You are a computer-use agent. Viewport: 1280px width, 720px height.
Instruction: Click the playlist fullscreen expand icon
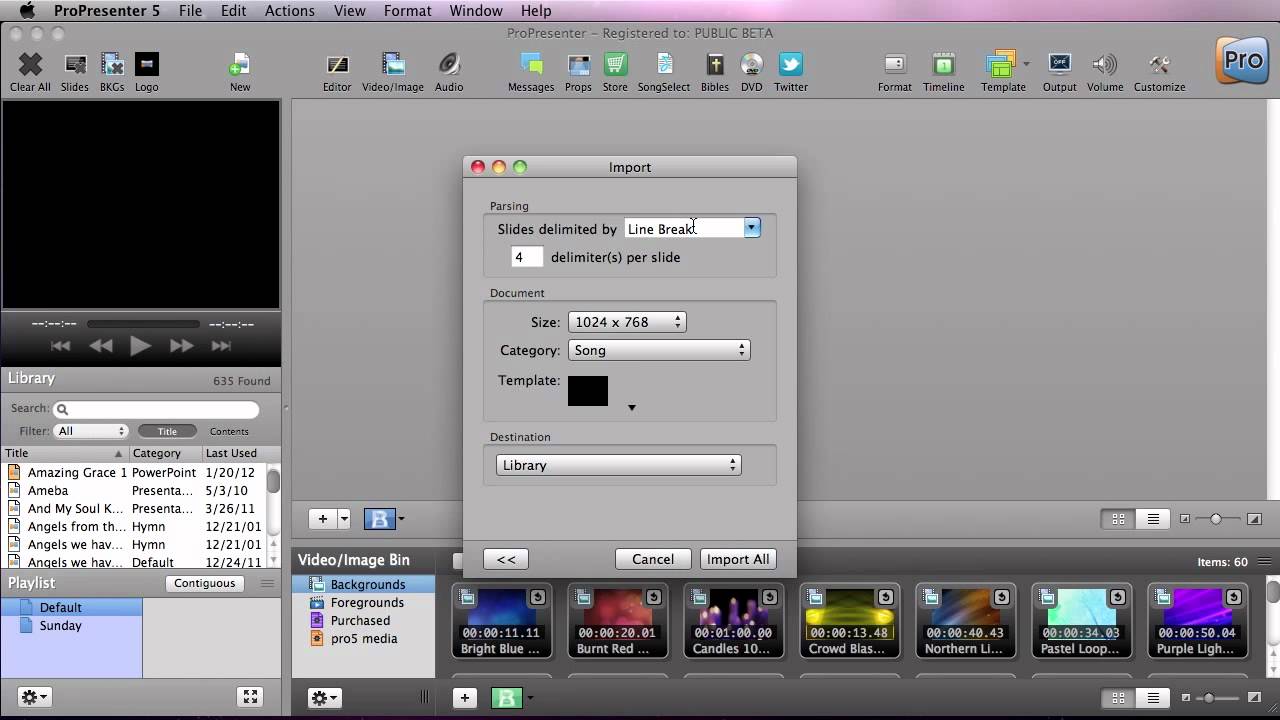tap(250, 697)
